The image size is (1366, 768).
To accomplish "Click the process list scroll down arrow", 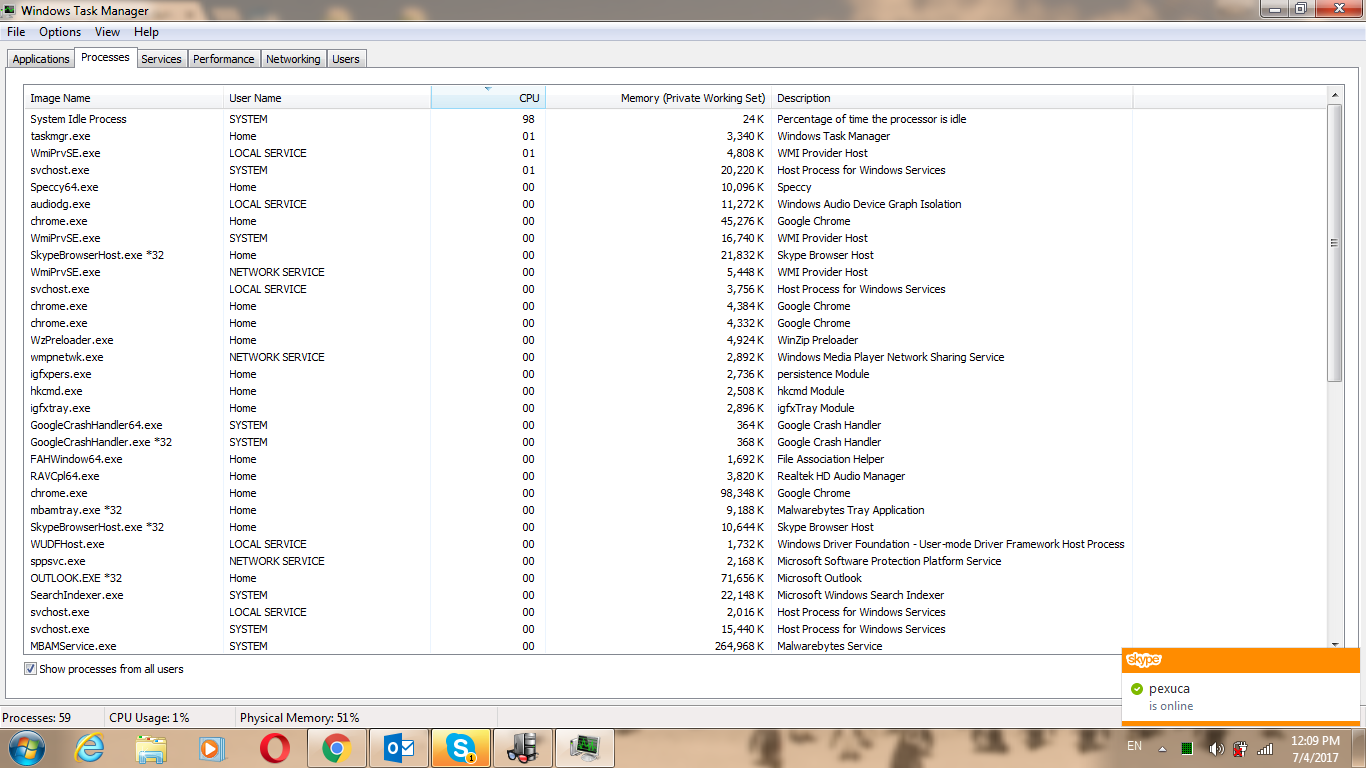I will coord(1334,646).
